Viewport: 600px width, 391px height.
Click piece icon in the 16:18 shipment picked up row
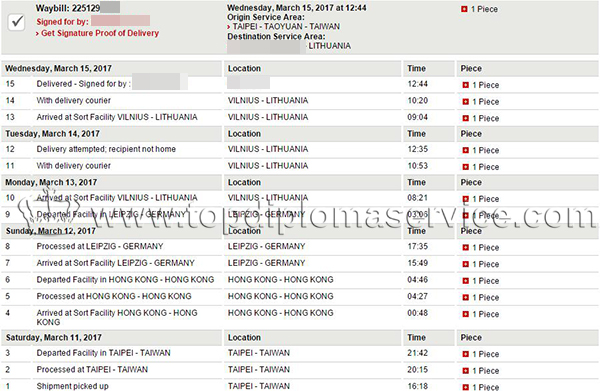point(465,387)
